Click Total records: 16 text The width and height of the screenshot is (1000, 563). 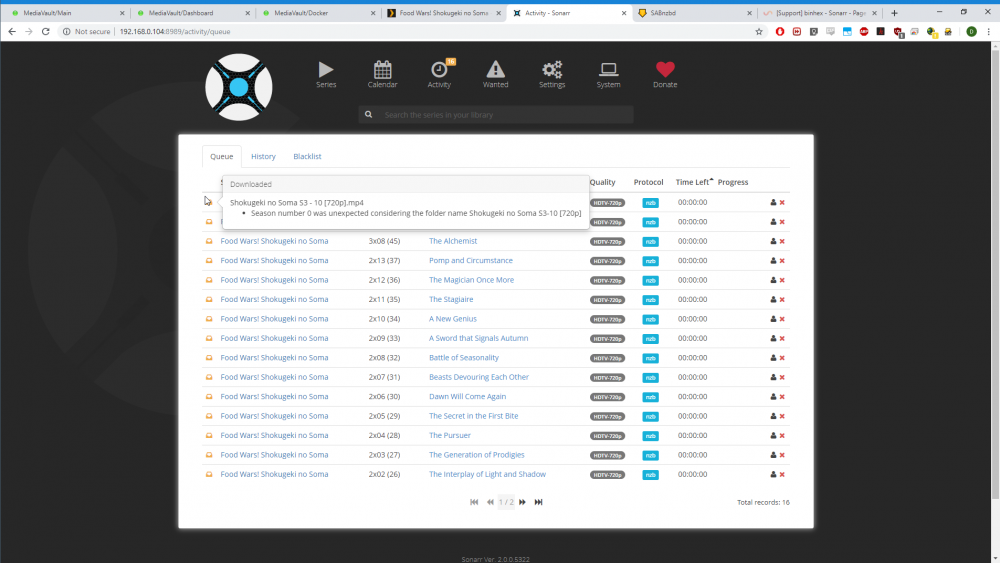[x=763, y=502]
